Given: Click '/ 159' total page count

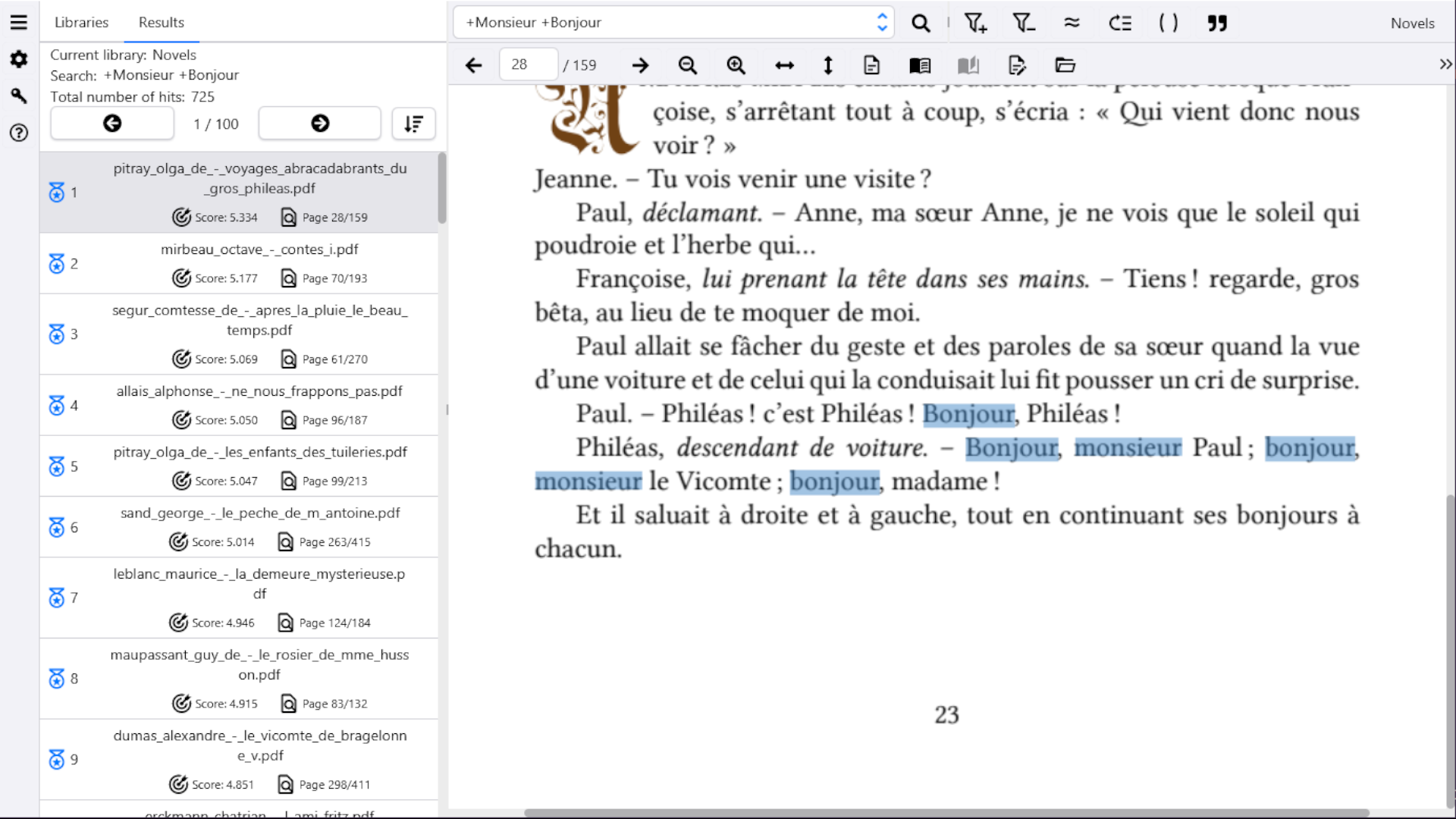Looking at the screenshot, I should click(x=579, y=65).
